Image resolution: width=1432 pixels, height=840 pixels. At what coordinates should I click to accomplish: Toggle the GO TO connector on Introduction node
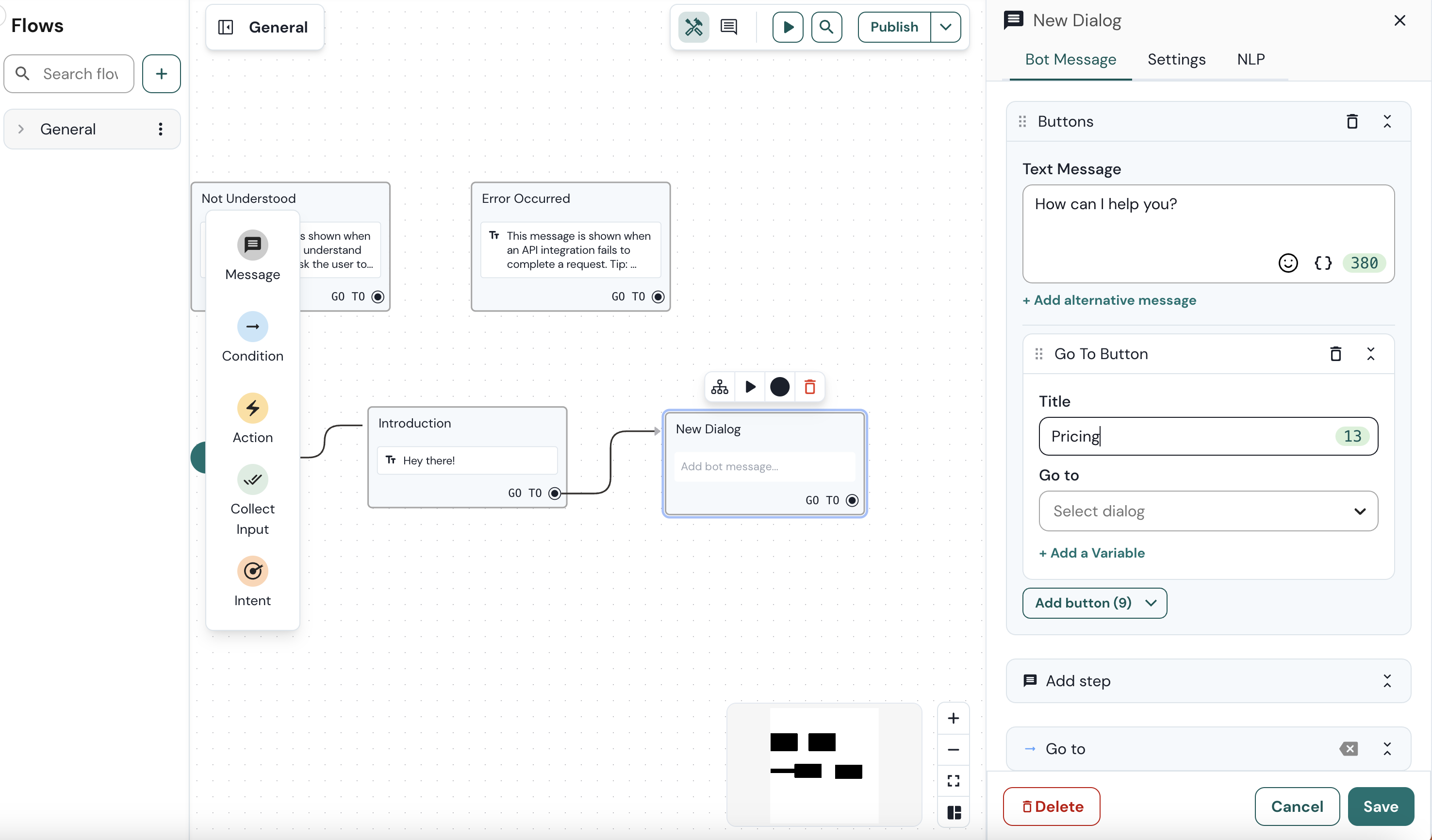pyautogui.click(x=554, y=493)
